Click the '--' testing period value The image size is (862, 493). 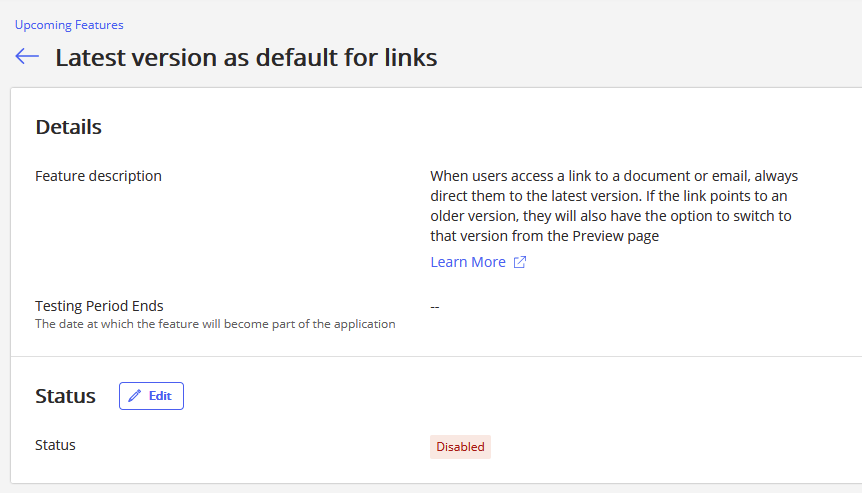pos(435,306)
